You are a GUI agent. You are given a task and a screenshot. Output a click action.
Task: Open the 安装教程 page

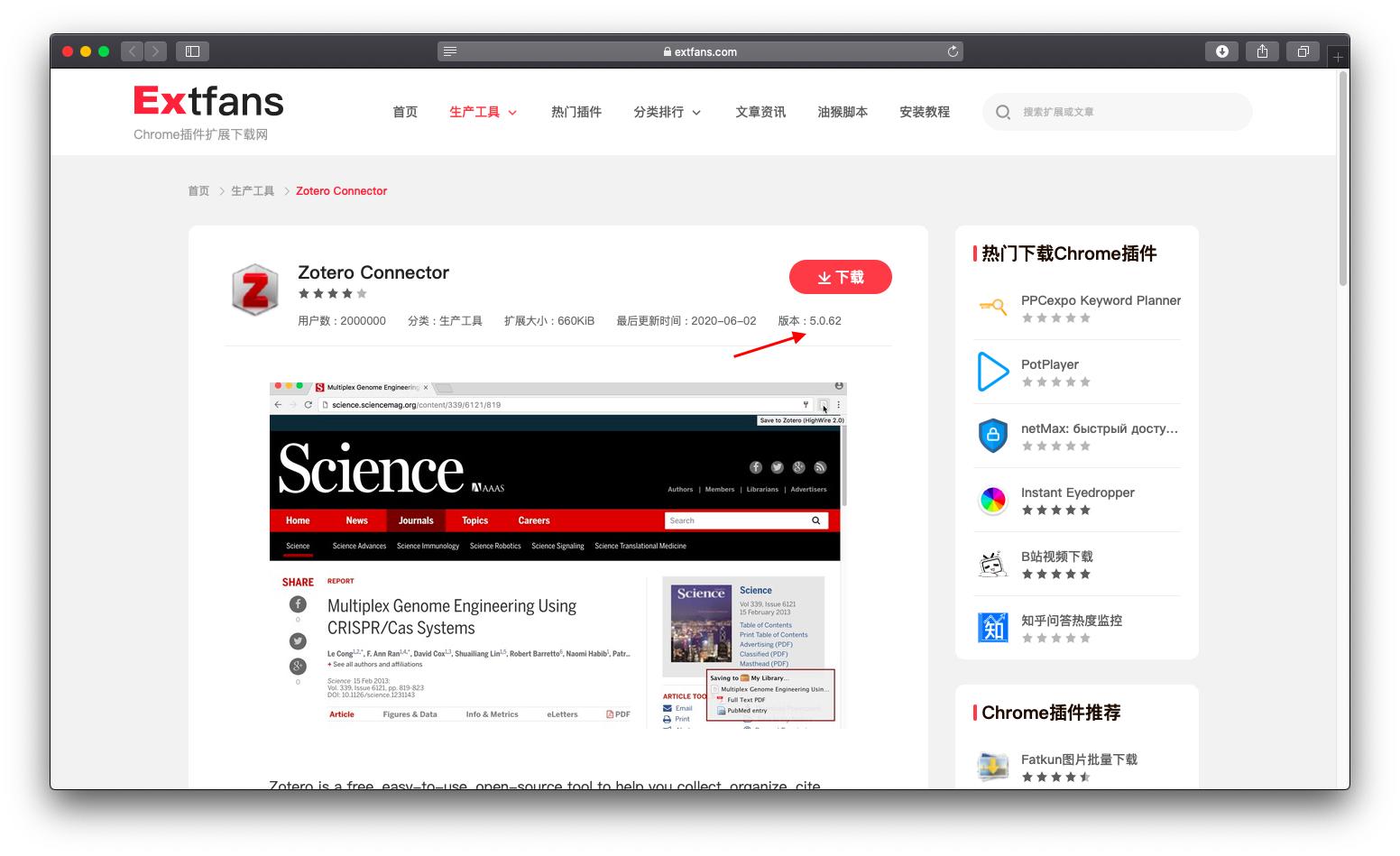[924, 112]
